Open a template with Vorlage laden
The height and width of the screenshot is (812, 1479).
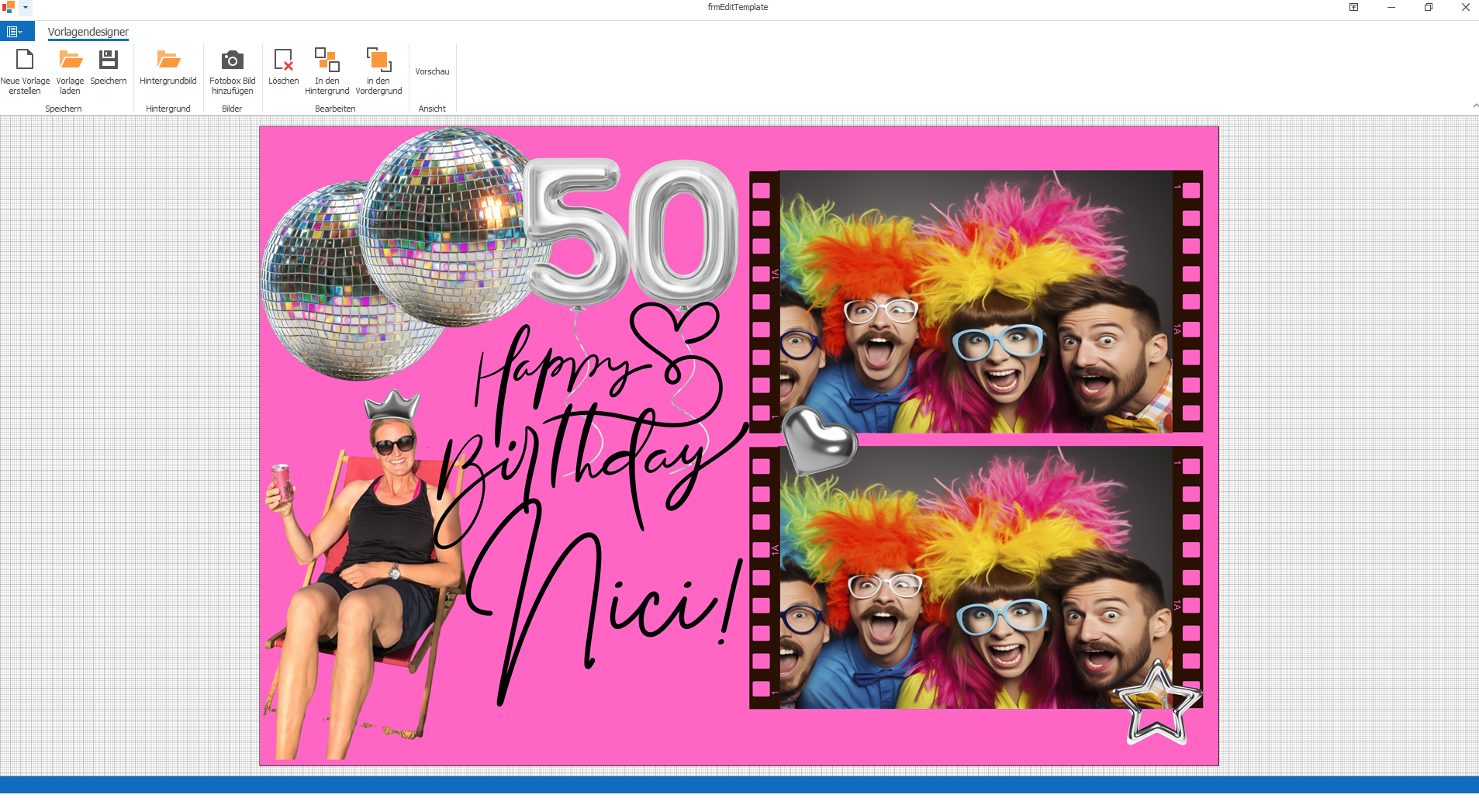(x=70, y=60)
